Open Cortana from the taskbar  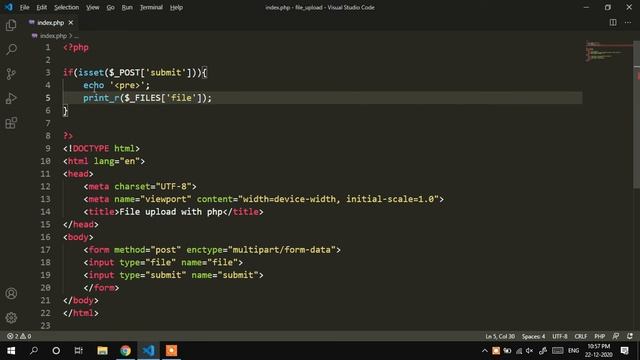point(56,351)
